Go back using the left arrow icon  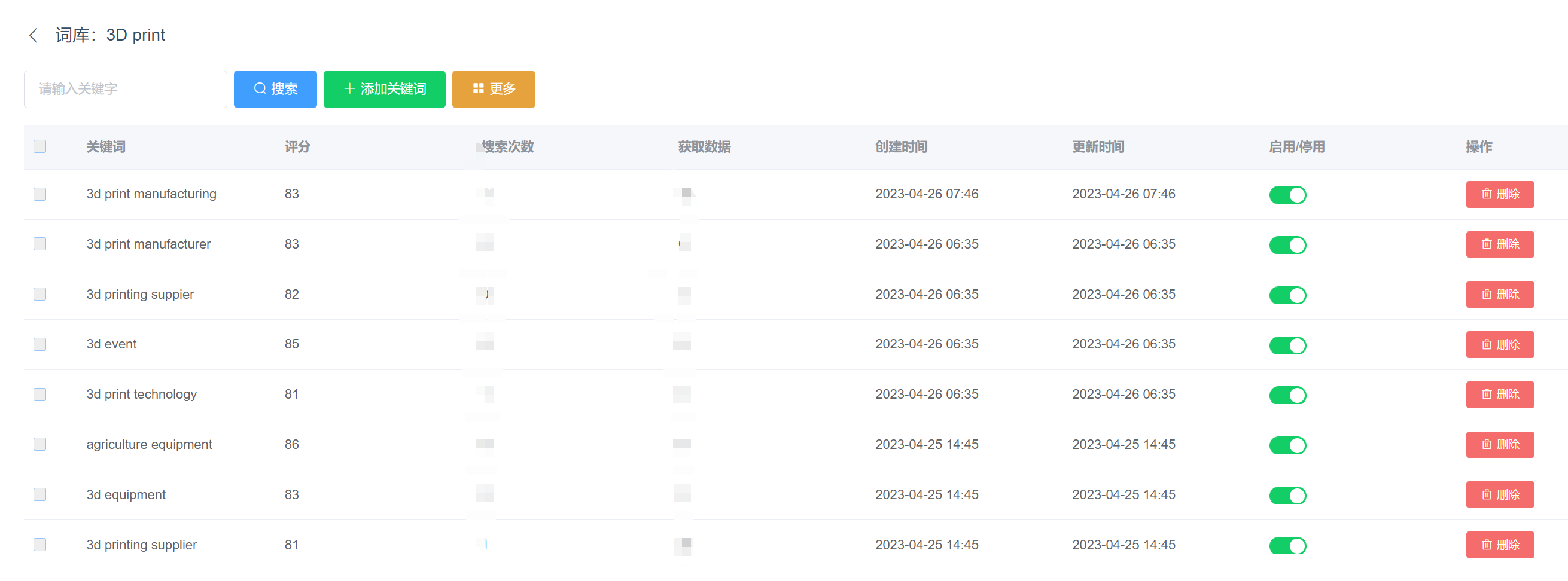coord(34,35)
